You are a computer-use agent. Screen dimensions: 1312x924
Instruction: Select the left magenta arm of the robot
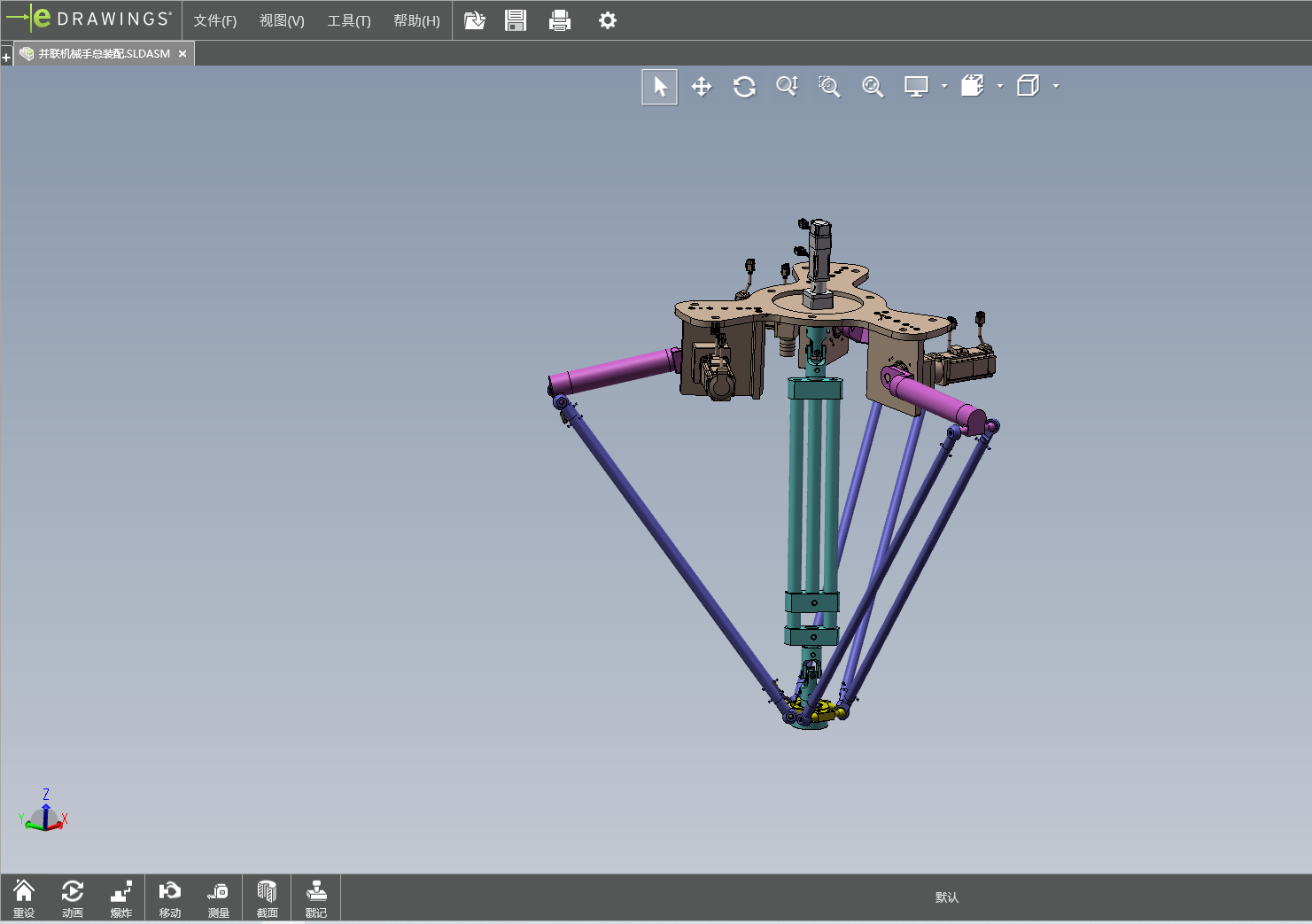click(613, 372)
